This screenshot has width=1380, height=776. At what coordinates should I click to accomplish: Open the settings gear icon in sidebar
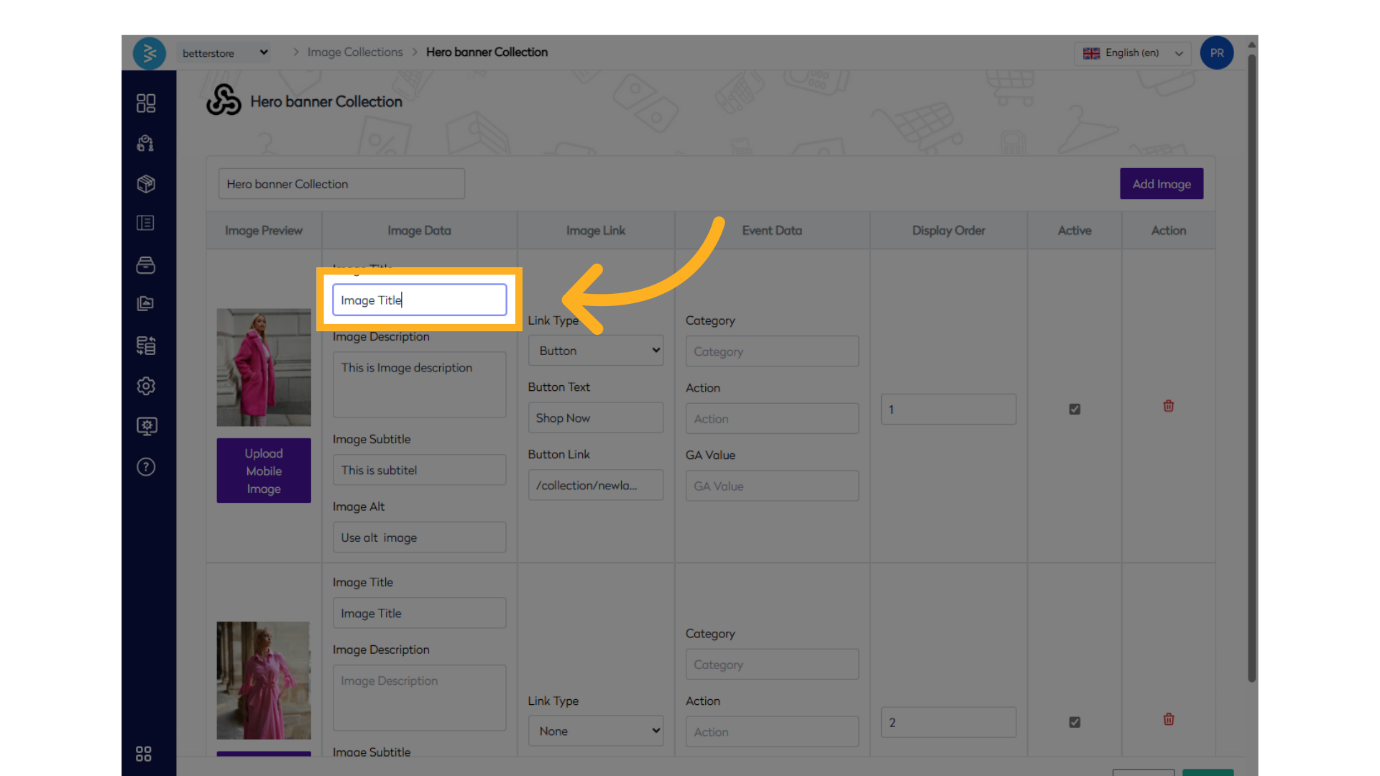[146, 386]
